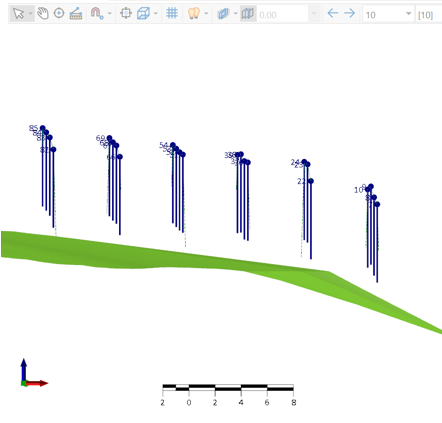Click the magnet snap tool
This screenshot has height=423, width=442.
(97, 13)
